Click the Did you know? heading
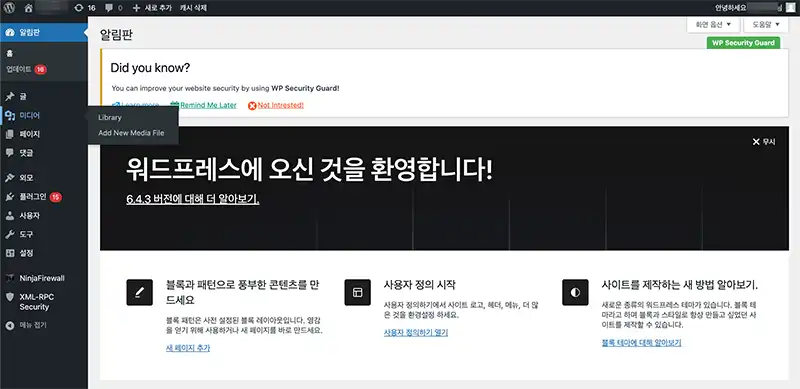 150,68
